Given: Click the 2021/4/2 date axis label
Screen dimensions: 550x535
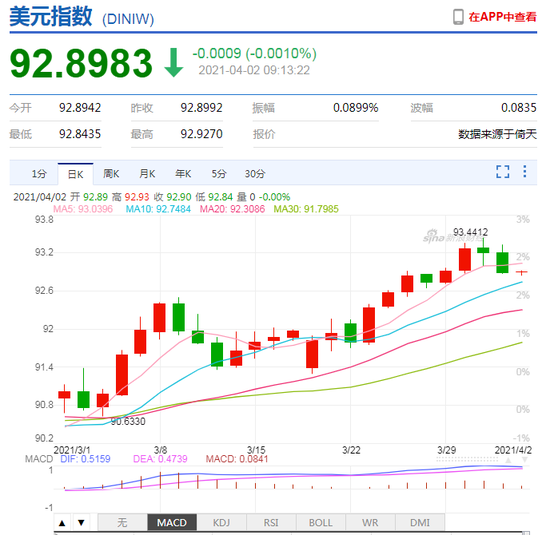Looking at the screenshot, I should pos(513,450).
